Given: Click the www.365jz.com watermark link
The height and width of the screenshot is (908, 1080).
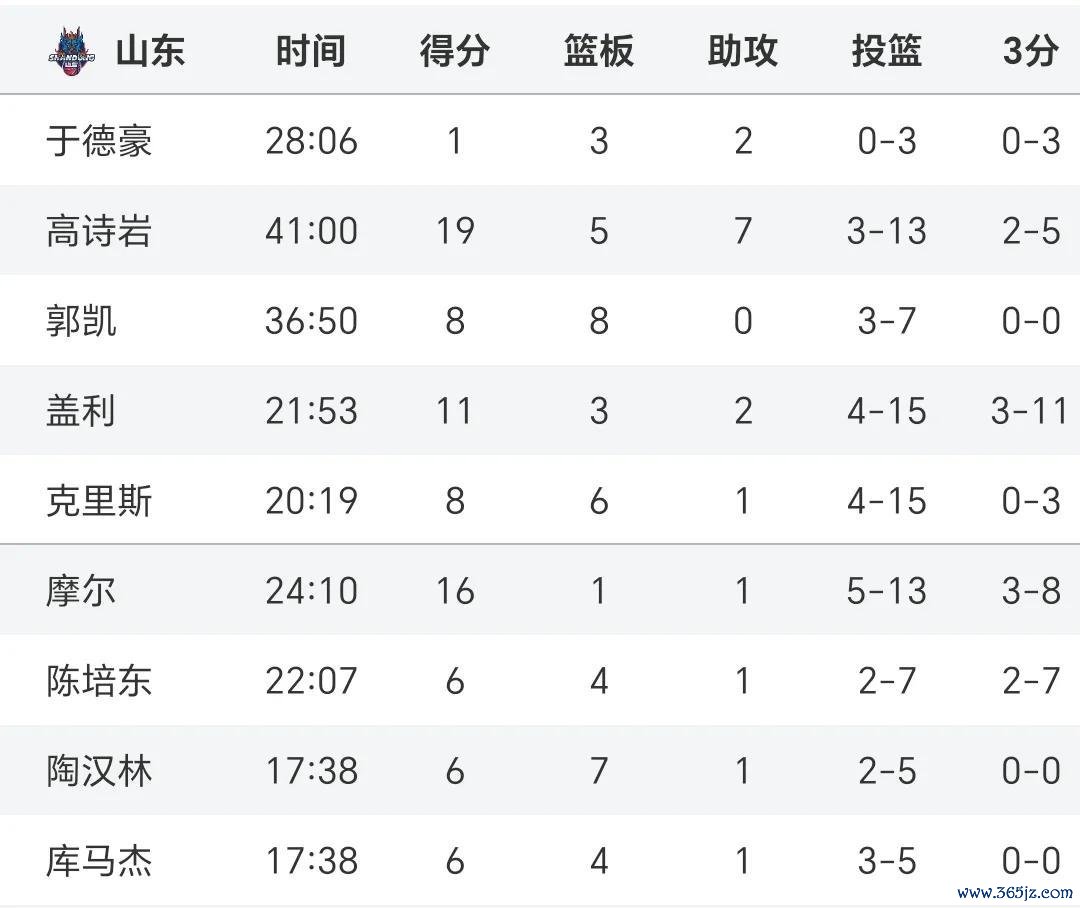Looking at the screenshot, I should coord(1015,893).
